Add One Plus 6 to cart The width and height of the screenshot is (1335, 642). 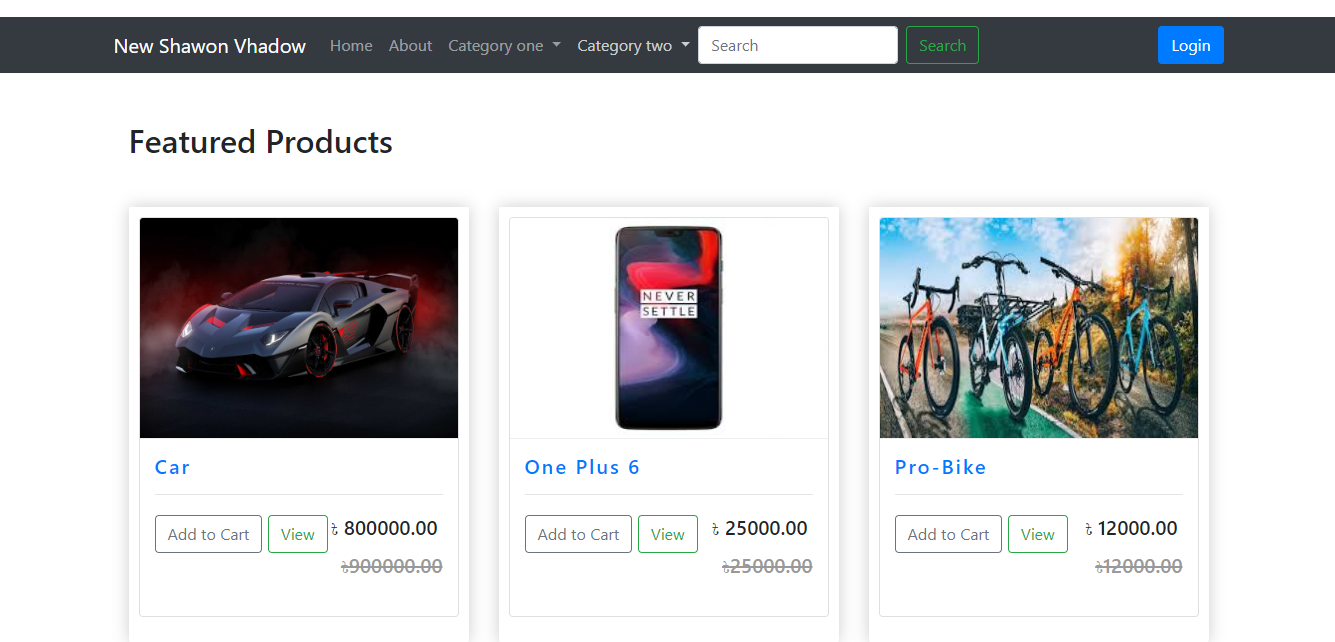pos(578,534)
